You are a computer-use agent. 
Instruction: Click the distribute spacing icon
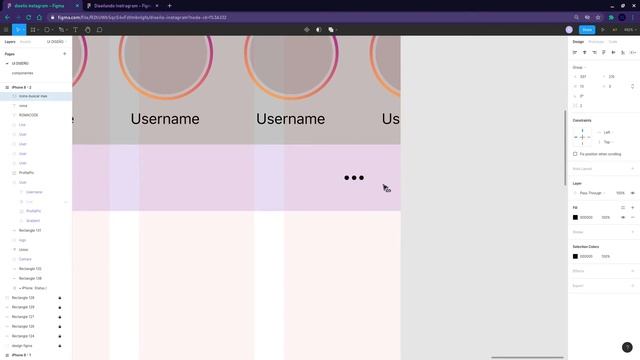click(633, 53)
